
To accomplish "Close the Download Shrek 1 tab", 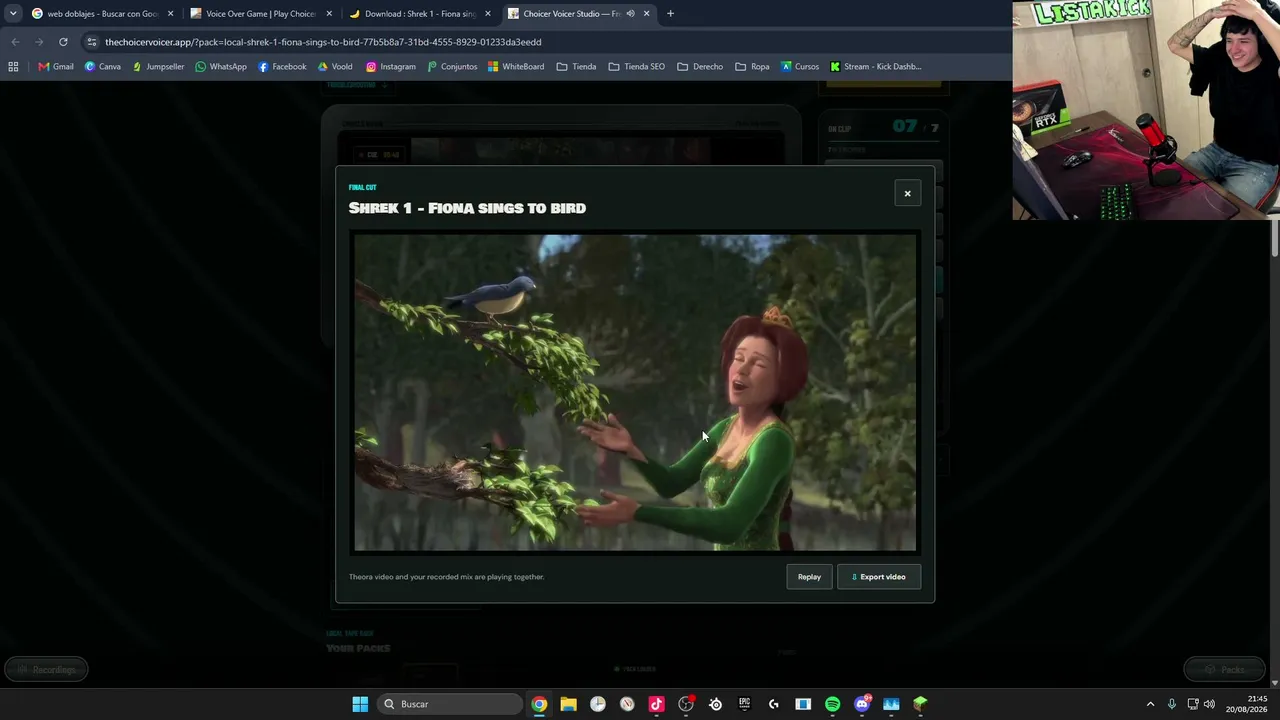I will [488, 14].
